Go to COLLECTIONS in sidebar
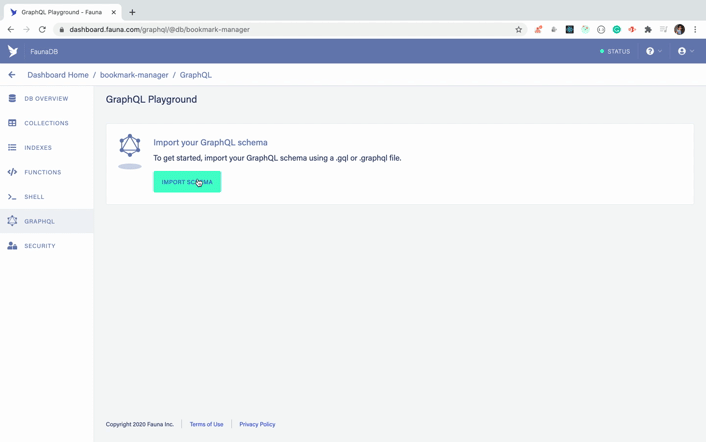The height and width of the screenshot is (442, 706). pos(46,123)
